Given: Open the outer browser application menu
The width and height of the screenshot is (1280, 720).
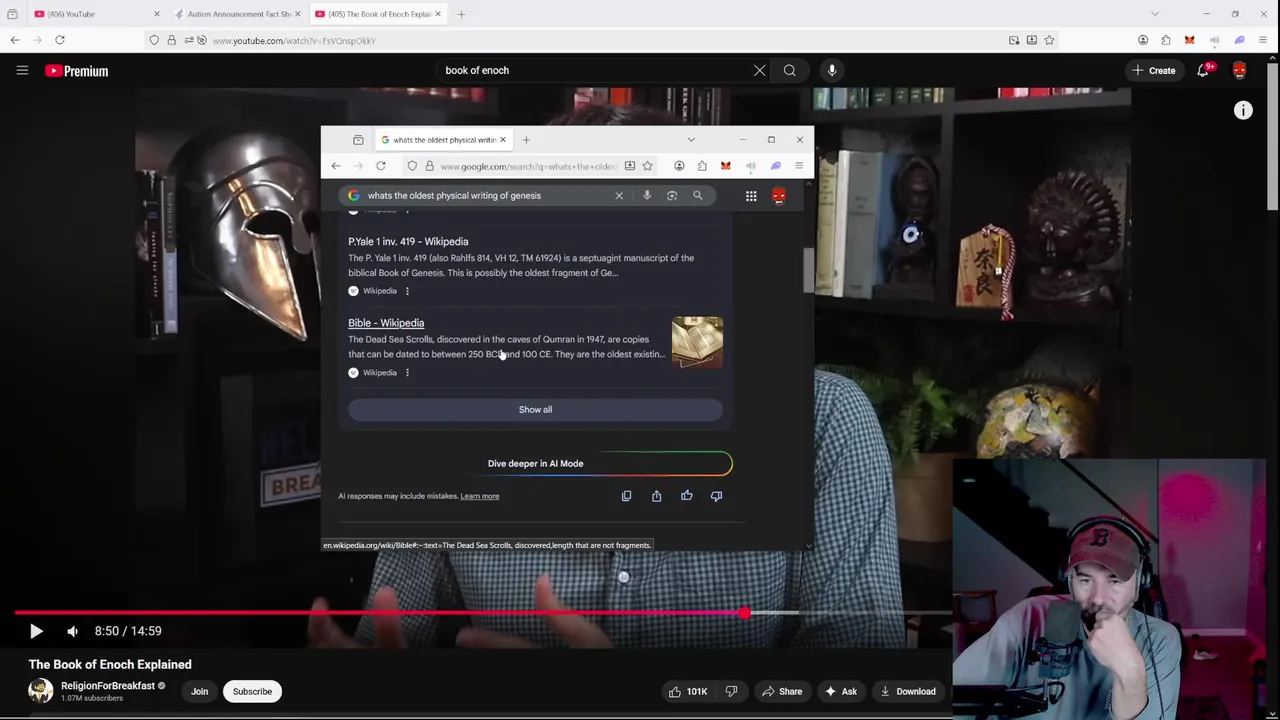Looking at the screenshot, I should point(1264,40).
